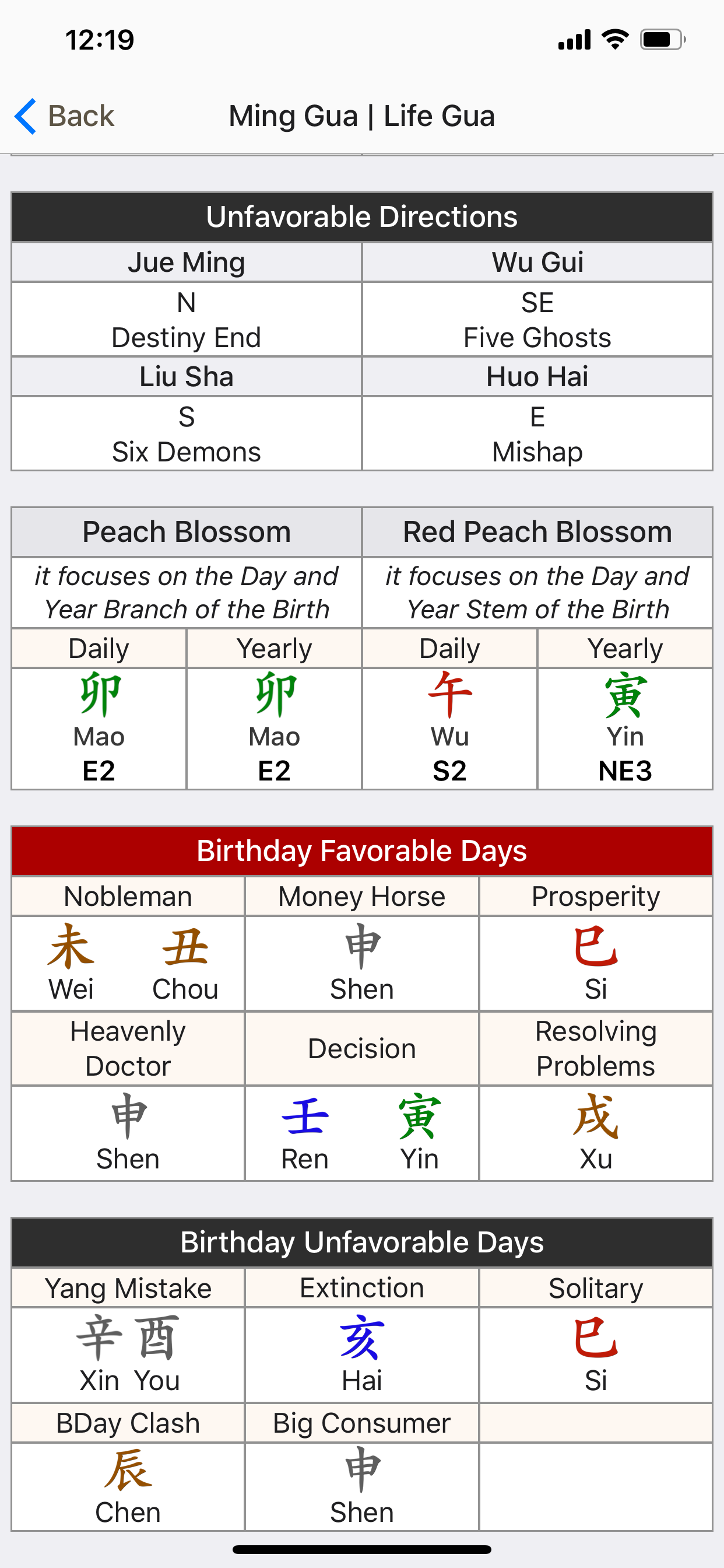
Task: Select the Jue Ming N Destiny End cell
Action: tap(186, 320)
